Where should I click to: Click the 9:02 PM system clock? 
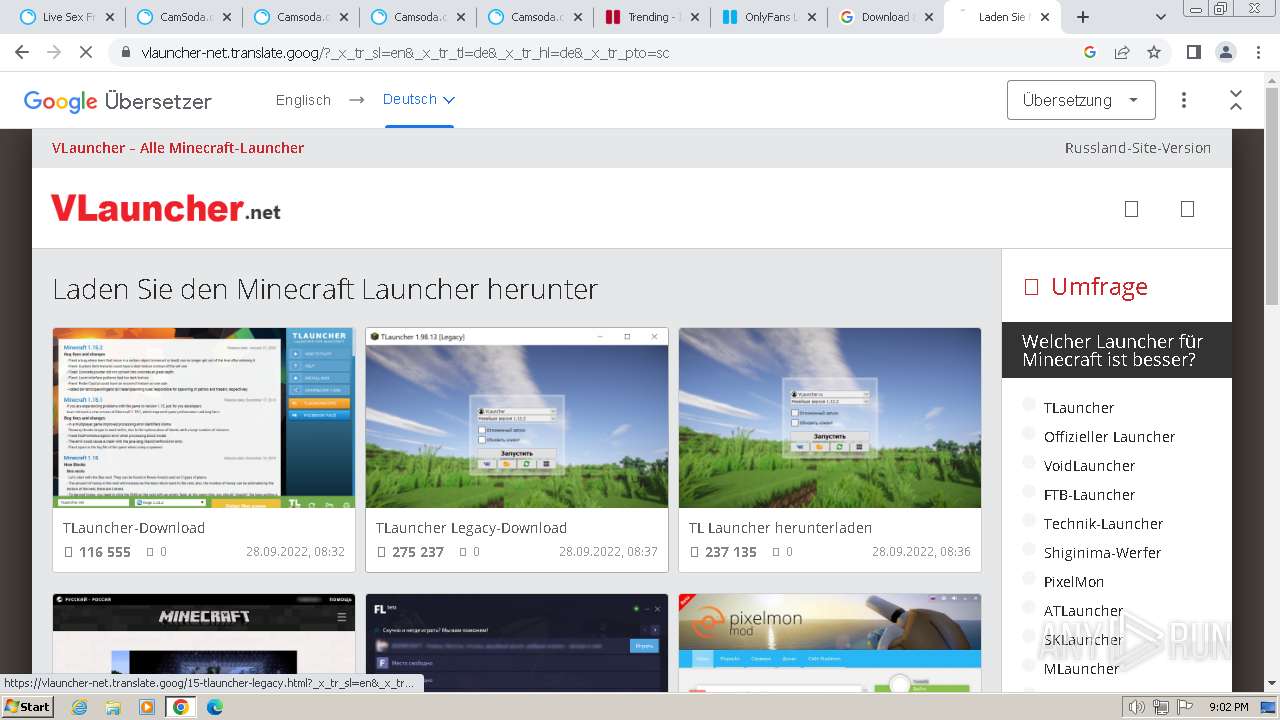point(1228,707)
